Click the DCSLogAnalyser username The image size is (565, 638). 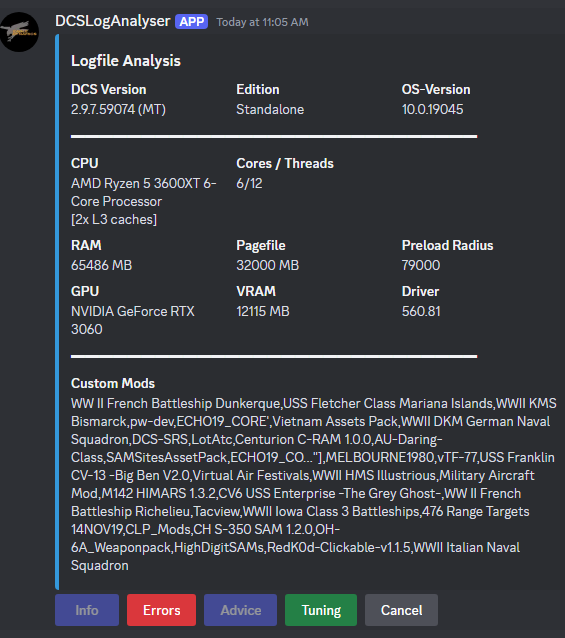tap(113, 21)
